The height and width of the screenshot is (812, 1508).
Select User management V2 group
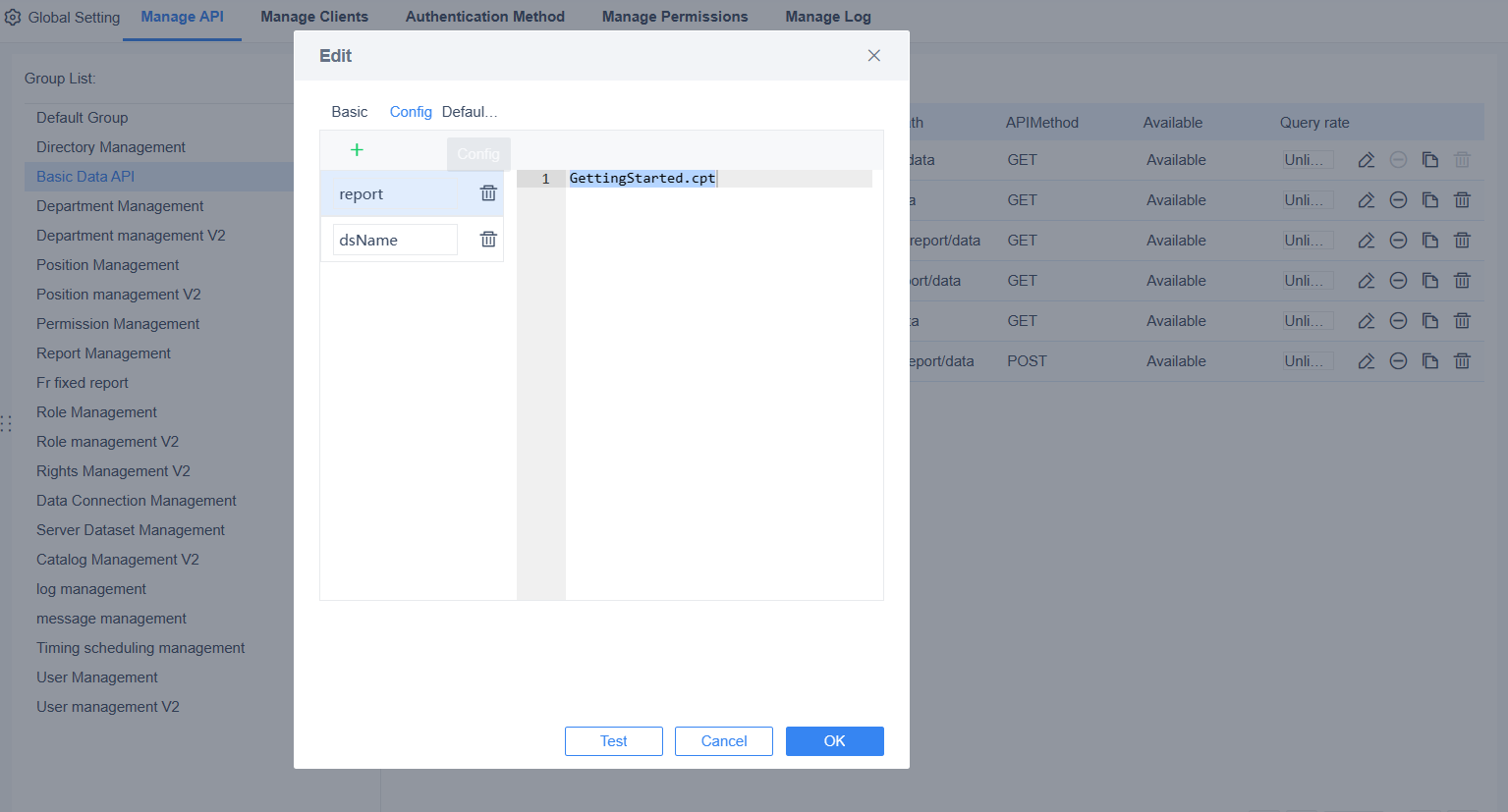point(107,706)
